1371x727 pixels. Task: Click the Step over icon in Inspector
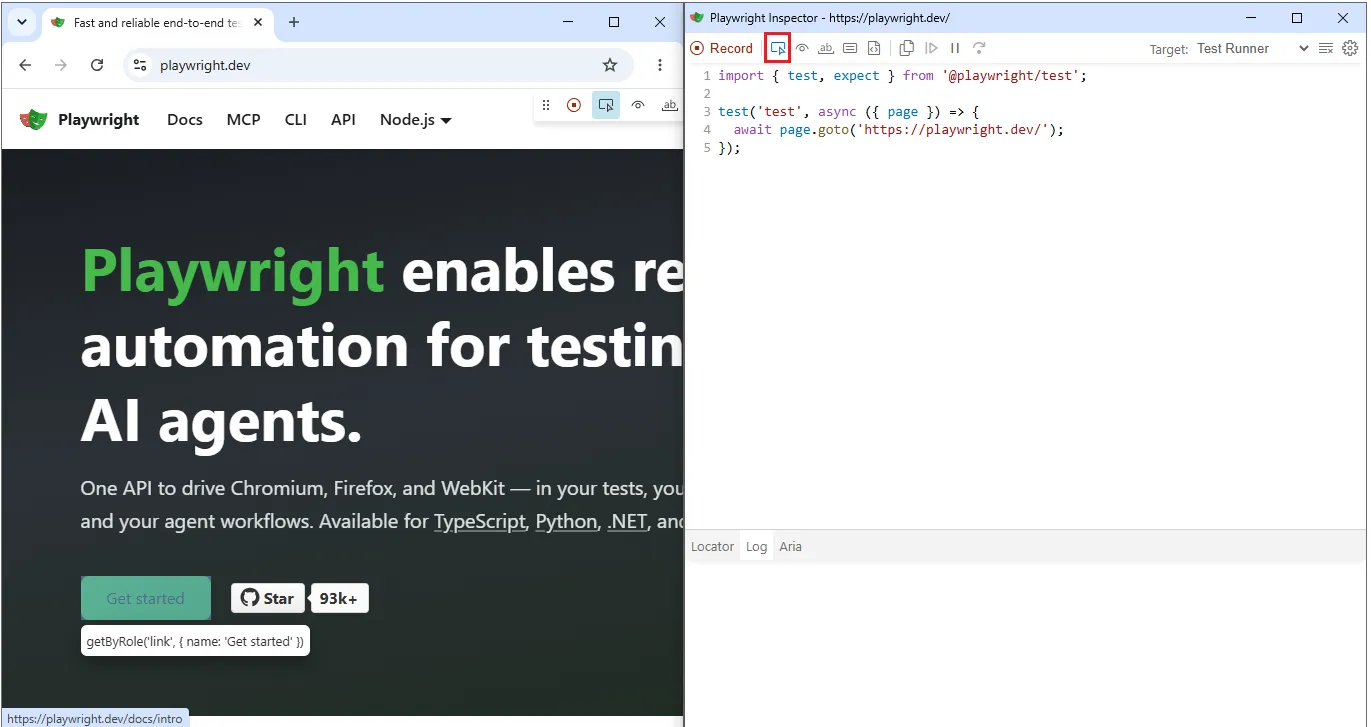(979, 48)
